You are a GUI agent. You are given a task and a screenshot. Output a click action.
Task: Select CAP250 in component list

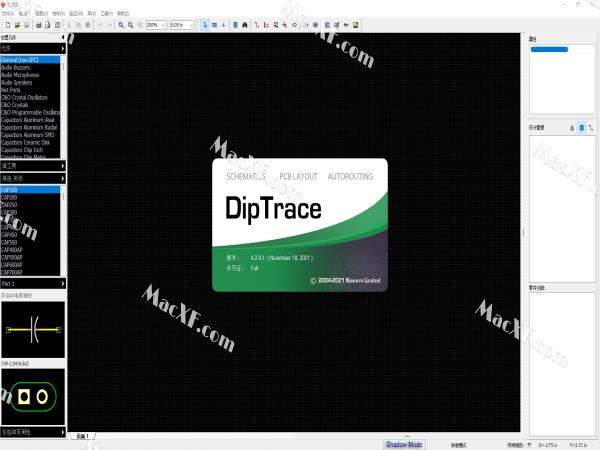tap(30, 205)
